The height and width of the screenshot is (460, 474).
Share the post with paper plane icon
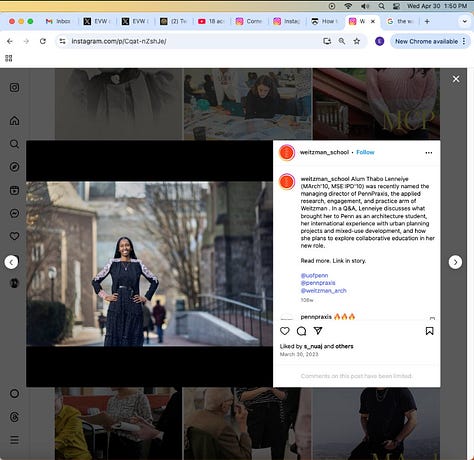318,331
